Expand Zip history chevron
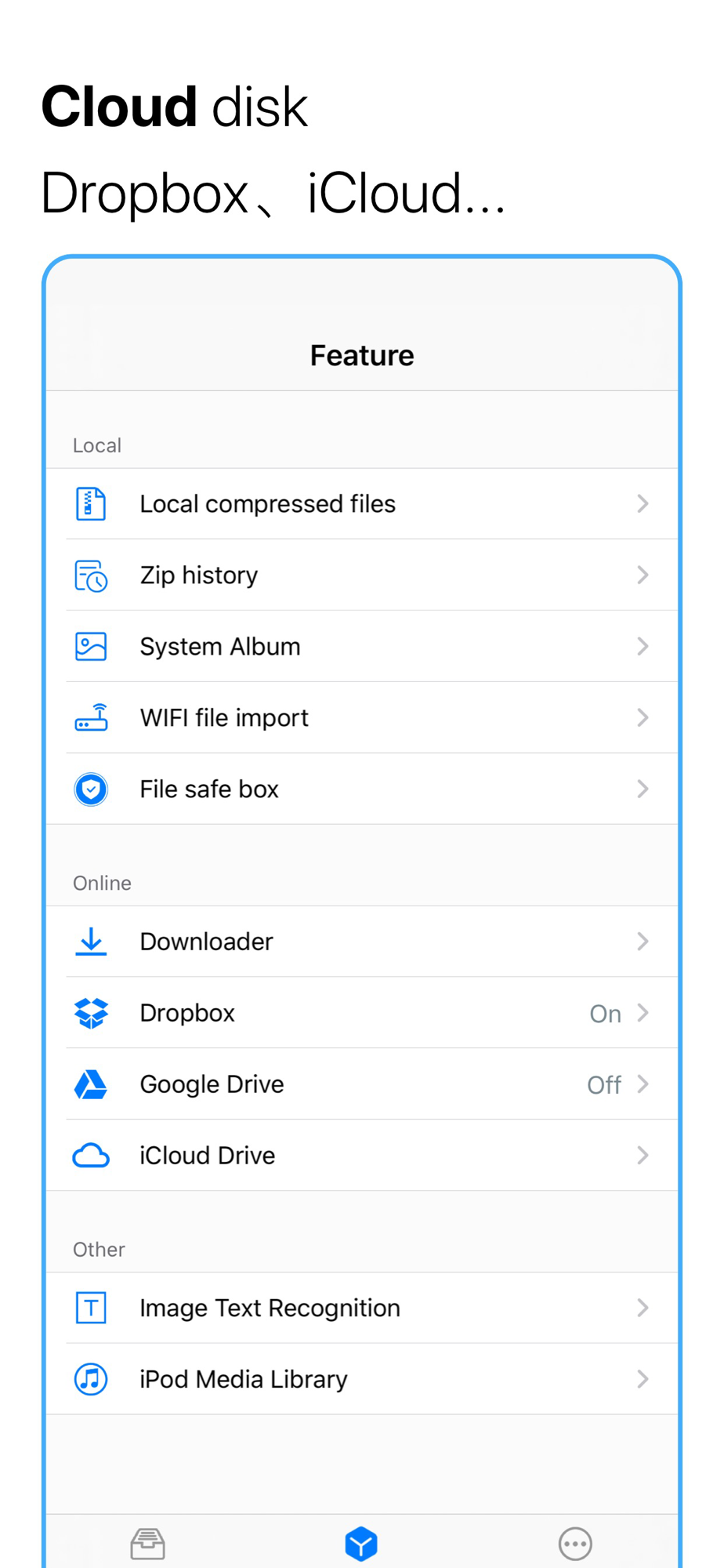 (x=643, y=575)
